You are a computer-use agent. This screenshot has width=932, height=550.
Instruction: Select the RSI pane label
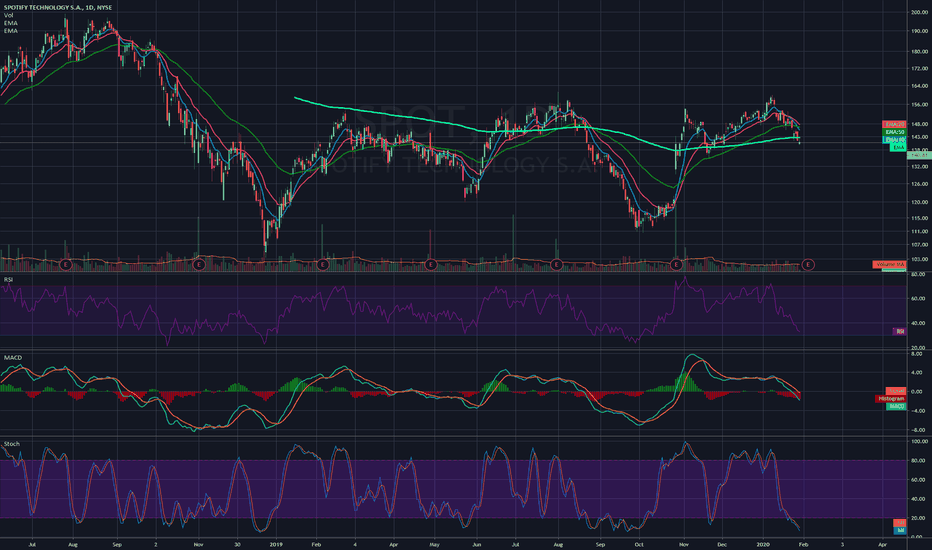[8, 279]
